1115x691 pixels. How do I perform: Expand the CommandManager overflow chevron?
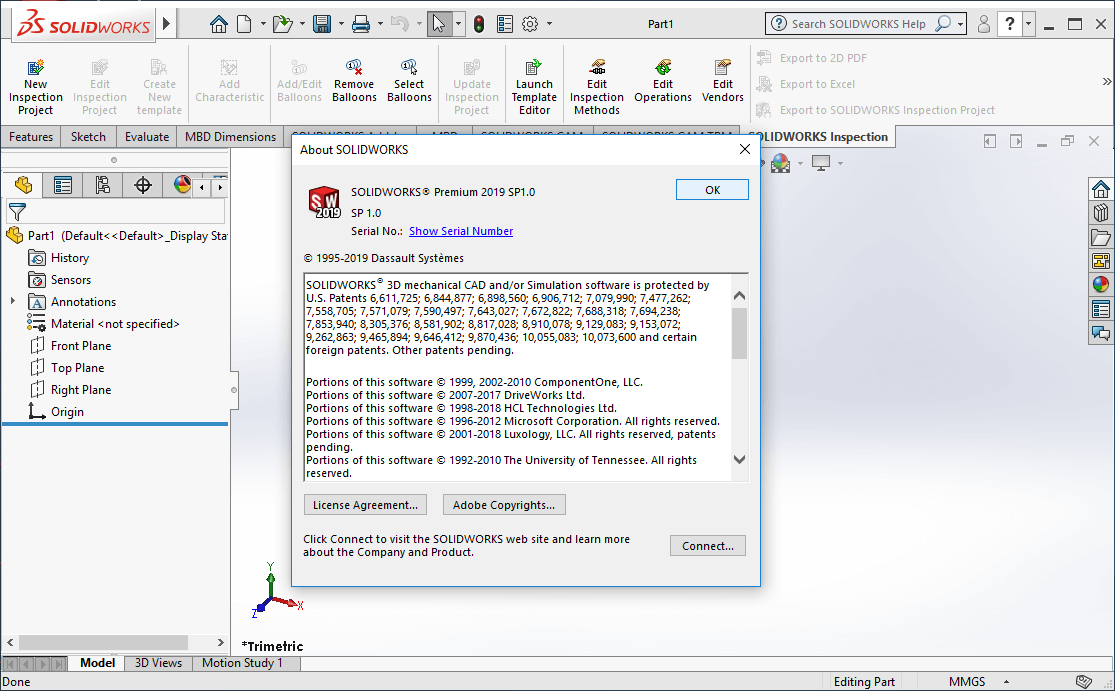pos(1106,81)
